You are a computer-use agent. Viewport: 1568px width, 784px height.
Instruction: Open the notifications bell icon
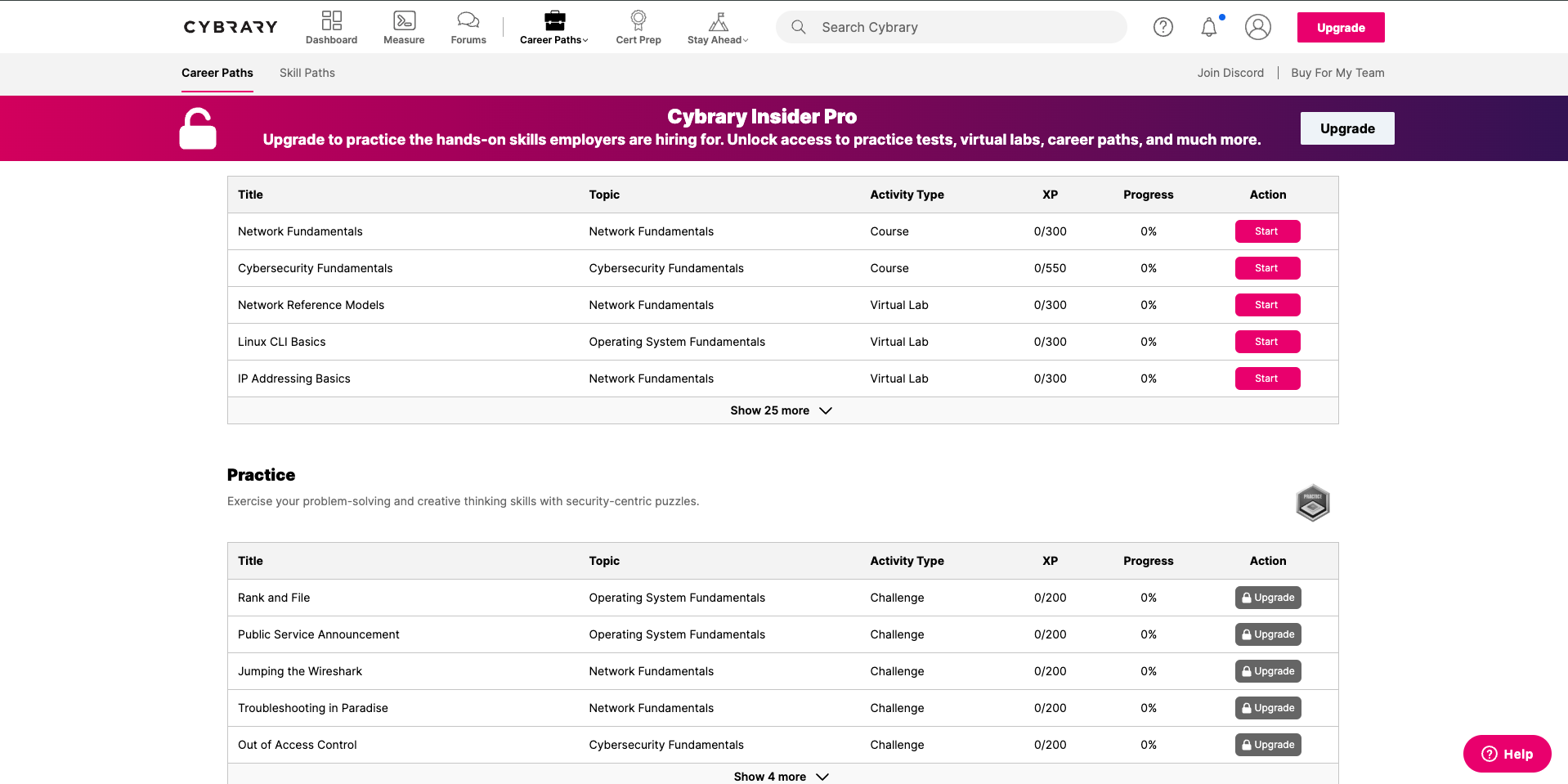[x=1209, y=27]
